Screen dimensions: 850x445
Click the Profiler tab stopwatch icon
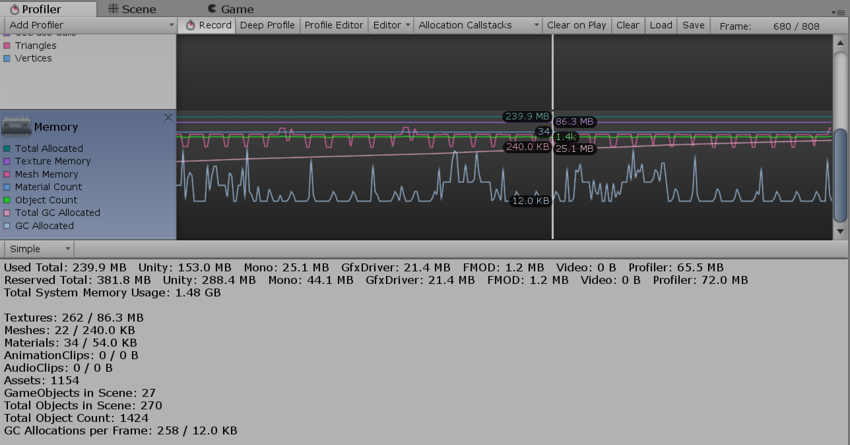(x=14, y=9)
